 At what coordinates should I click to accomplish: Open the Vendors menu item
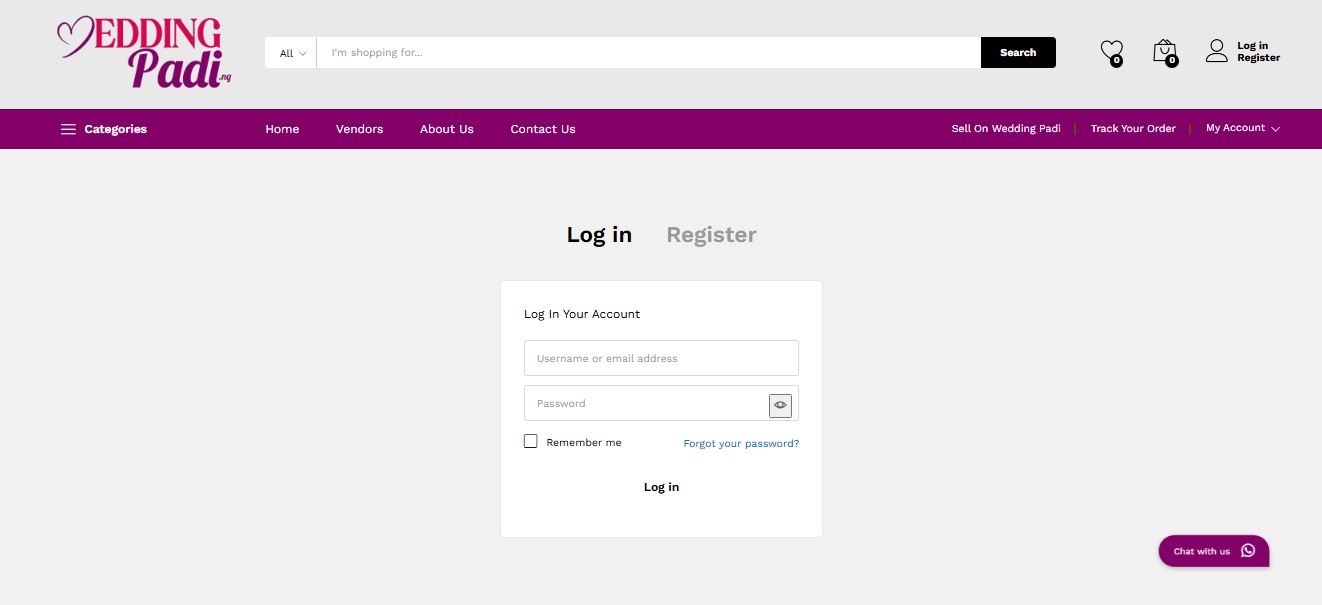point(359,129)
